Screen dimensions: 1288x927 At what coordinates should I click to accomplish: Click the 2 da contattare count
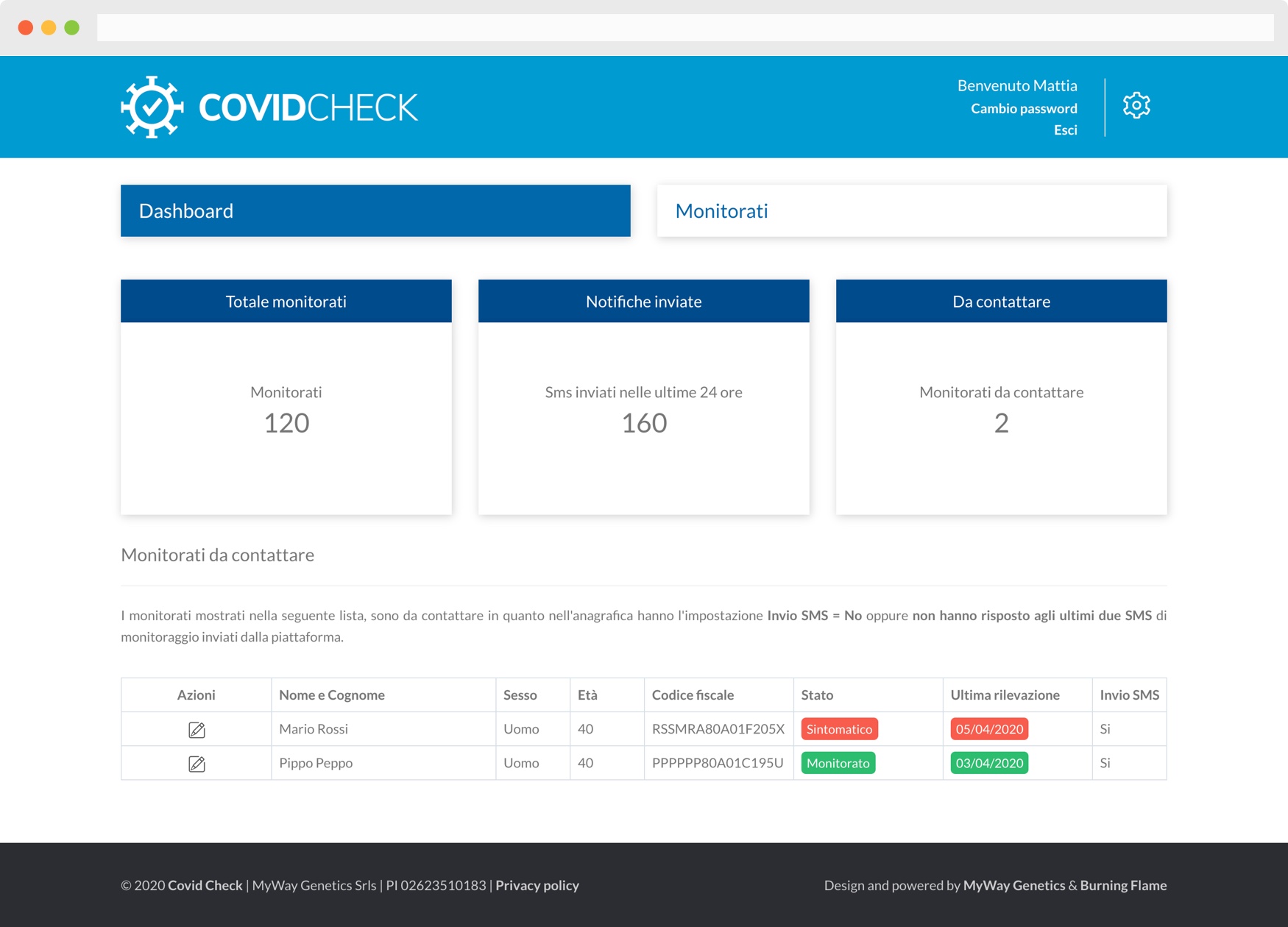click(1002, 423)
